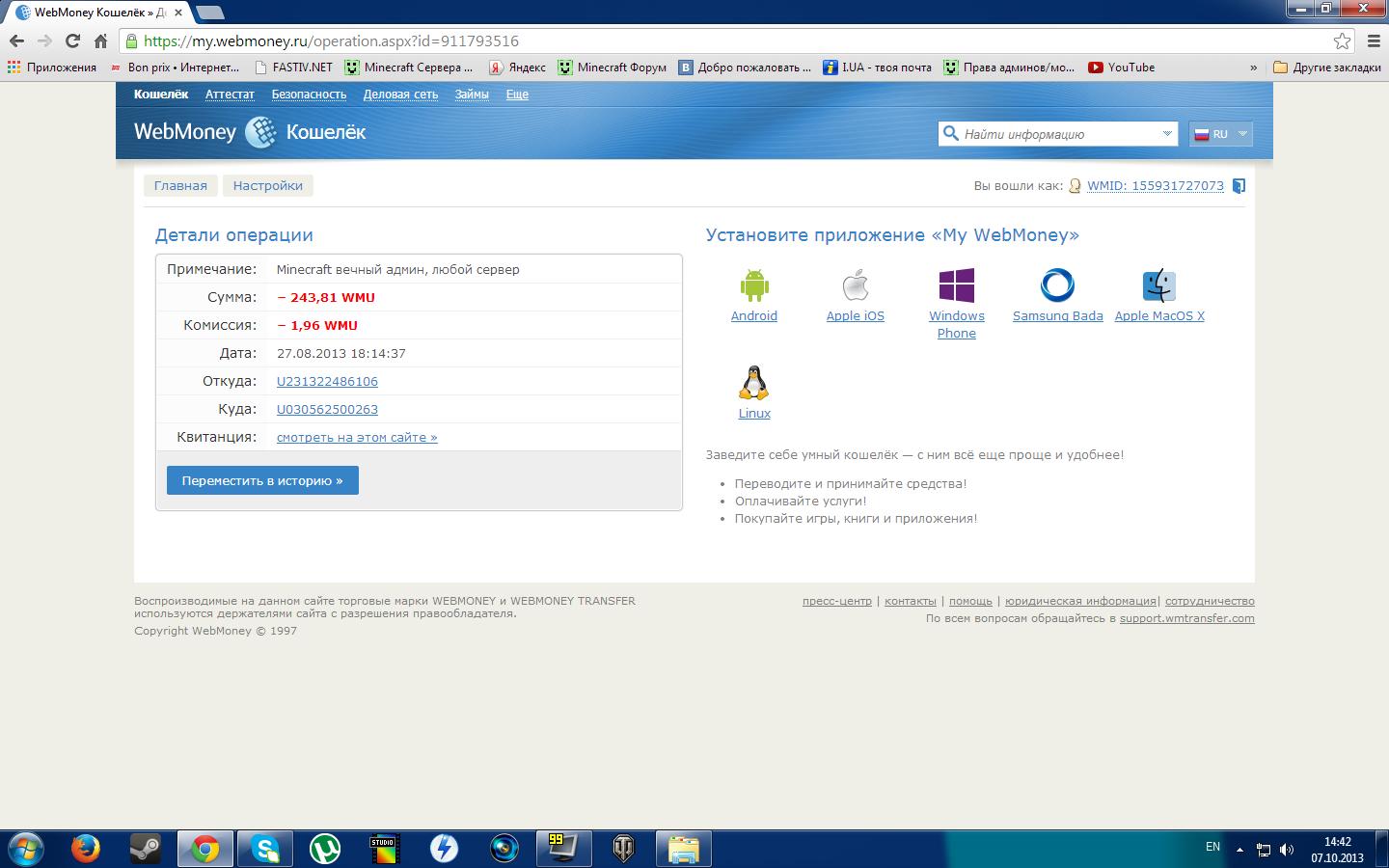Open the RU language selector
This screenshot has width=1389, height=868.
click(x=1221, y=134)
